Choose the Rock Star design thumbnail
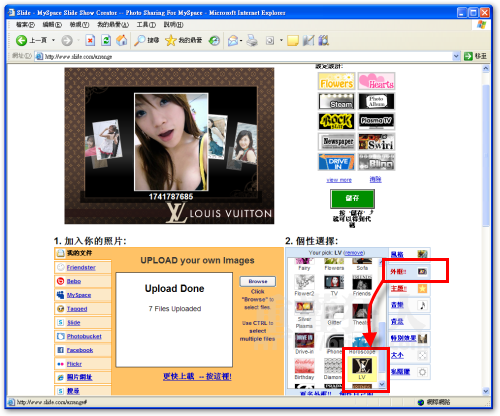The height and width of the screenshot is (416, 500). point(337,121)
